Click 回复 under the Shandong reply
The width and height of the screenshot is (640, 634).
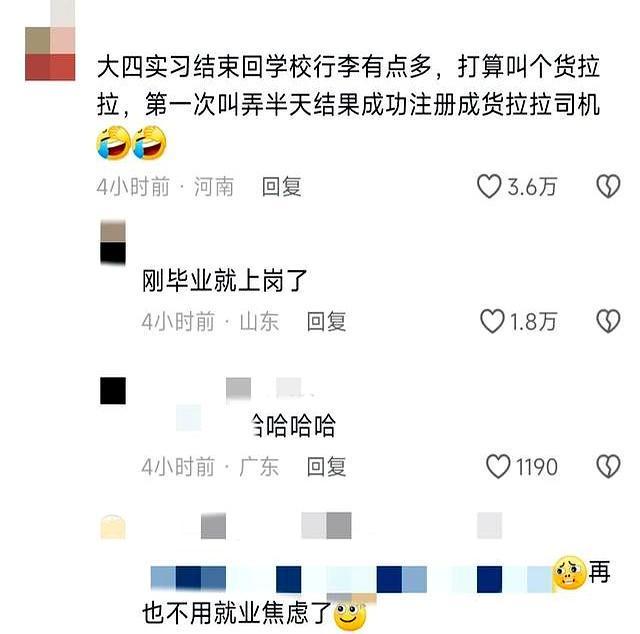point(326,321)
